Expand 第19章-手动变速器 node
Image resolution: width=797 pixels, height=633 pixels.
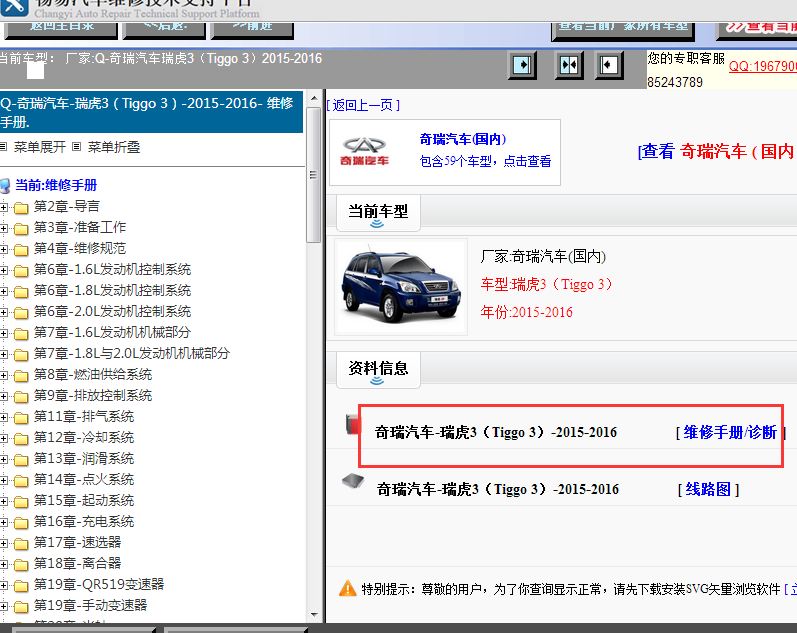pyautogui.click(x=4, y=607)
